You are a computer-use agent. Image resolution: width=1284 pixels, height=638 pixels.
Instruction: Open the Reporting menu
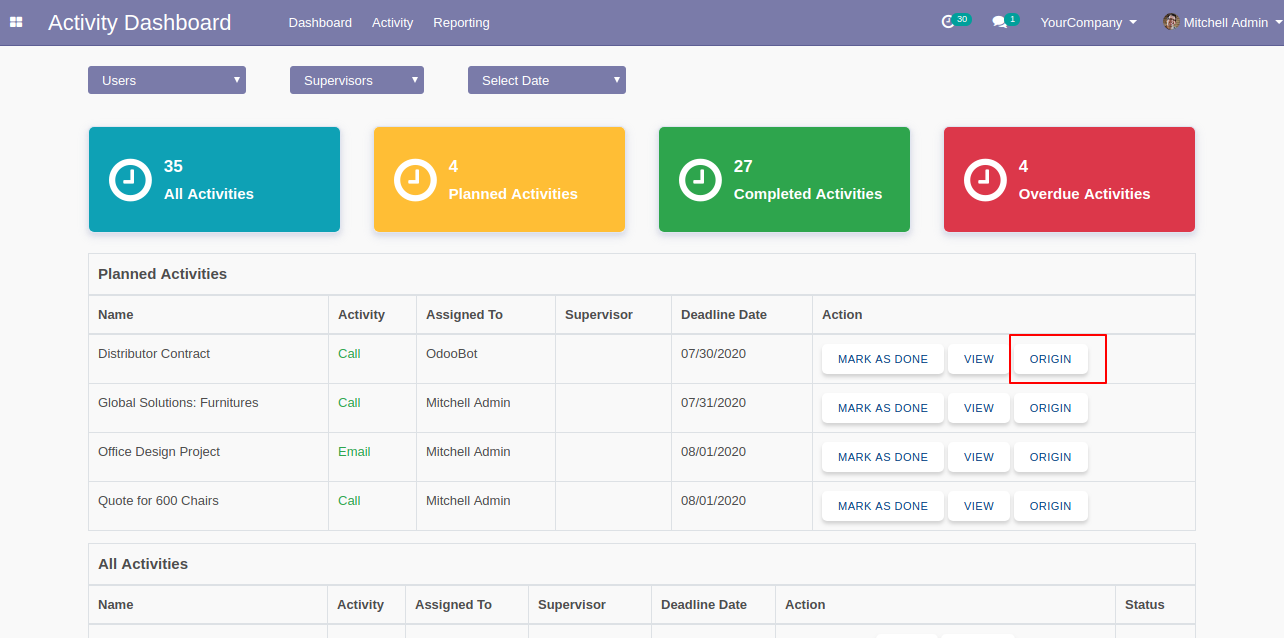tap(461, 22)
